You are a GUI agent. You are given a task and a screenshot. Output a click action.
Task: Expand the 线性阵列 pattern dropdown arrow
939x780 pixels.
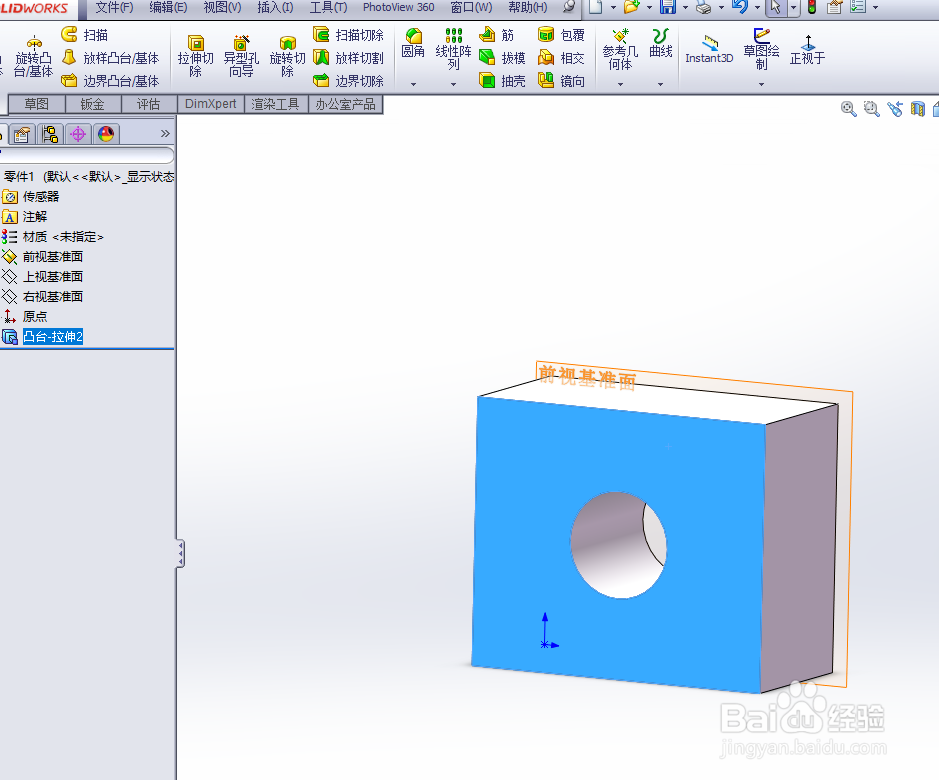click(x=453, y=84)
